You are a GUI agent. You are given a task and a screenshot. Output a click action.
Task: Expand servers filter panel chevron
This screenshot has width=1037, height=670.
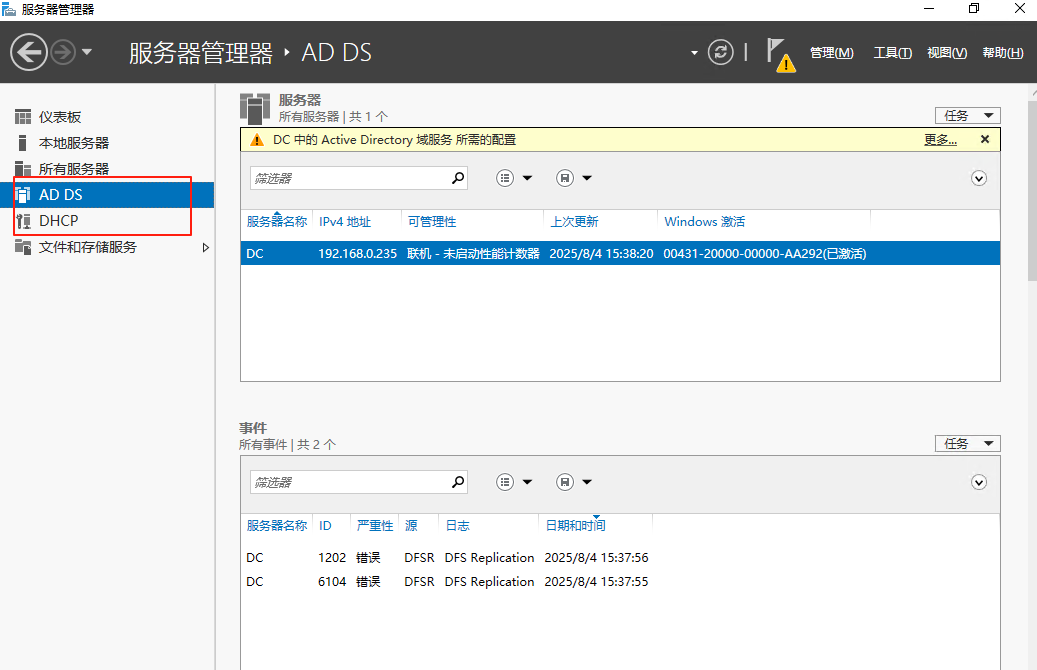(979, 178)
